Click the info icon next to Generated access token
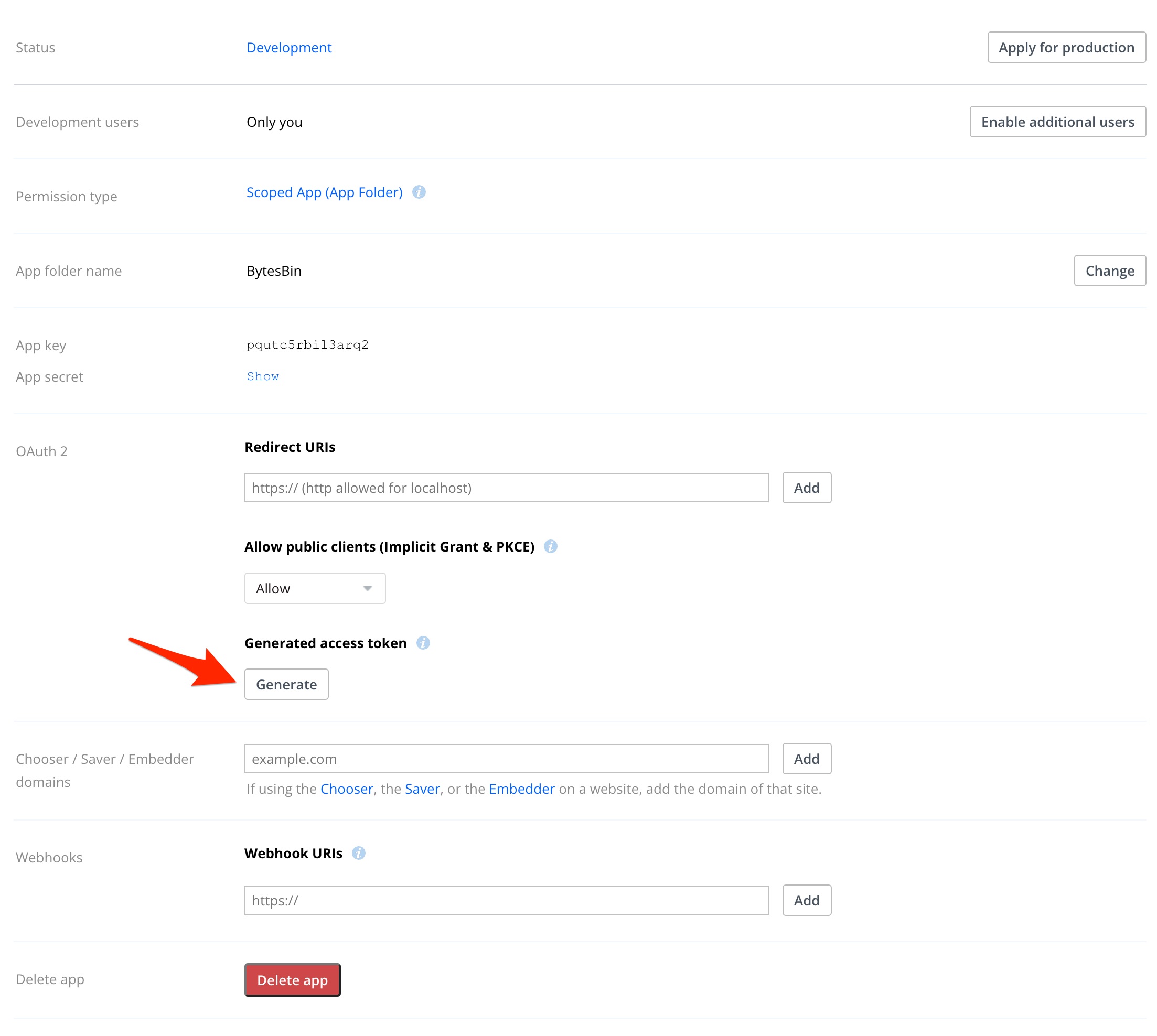 pyautogui.click(x=421, y=642)
